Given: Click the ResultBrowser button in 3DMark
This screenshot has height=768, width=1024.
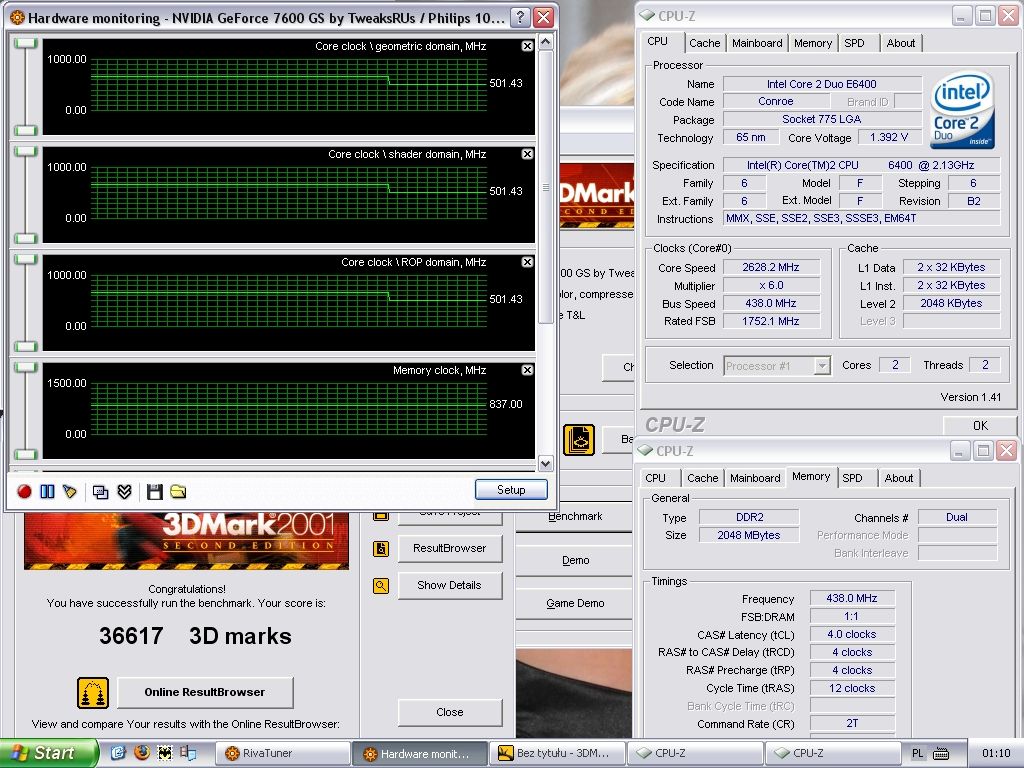Looking at the screenshot, I should pyautogui.click(x=449, y=548).
